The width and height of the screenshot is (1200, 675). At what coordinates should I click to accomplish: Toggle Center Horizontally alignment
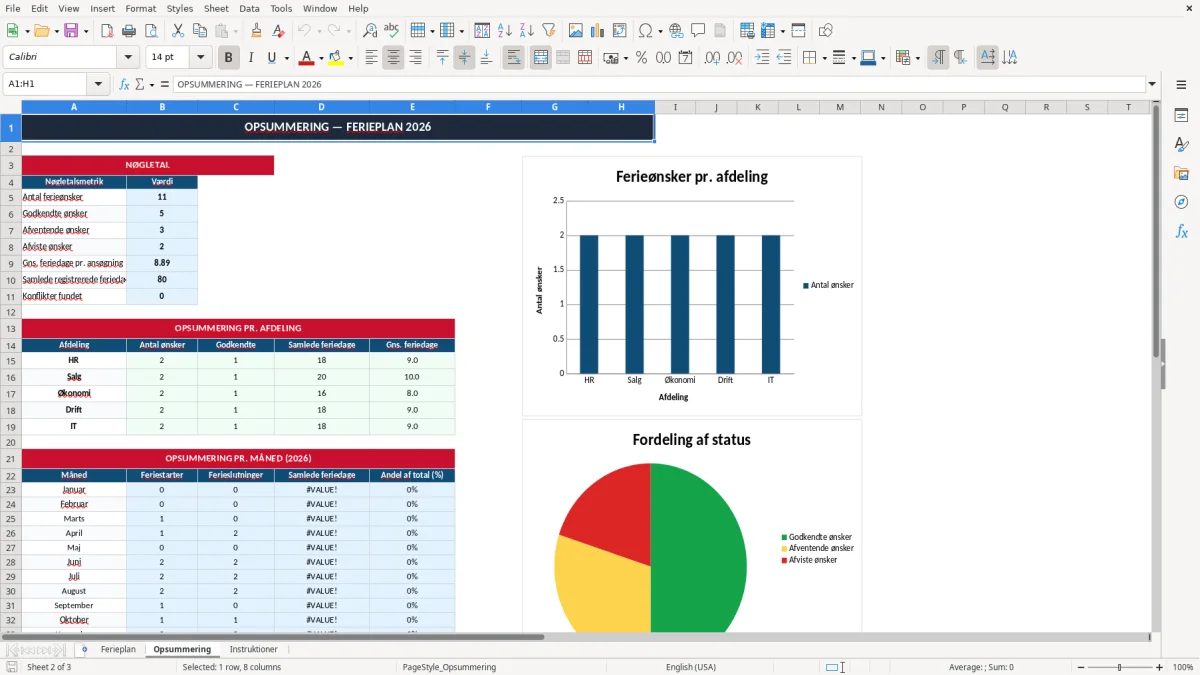click(x=393, y=58)
